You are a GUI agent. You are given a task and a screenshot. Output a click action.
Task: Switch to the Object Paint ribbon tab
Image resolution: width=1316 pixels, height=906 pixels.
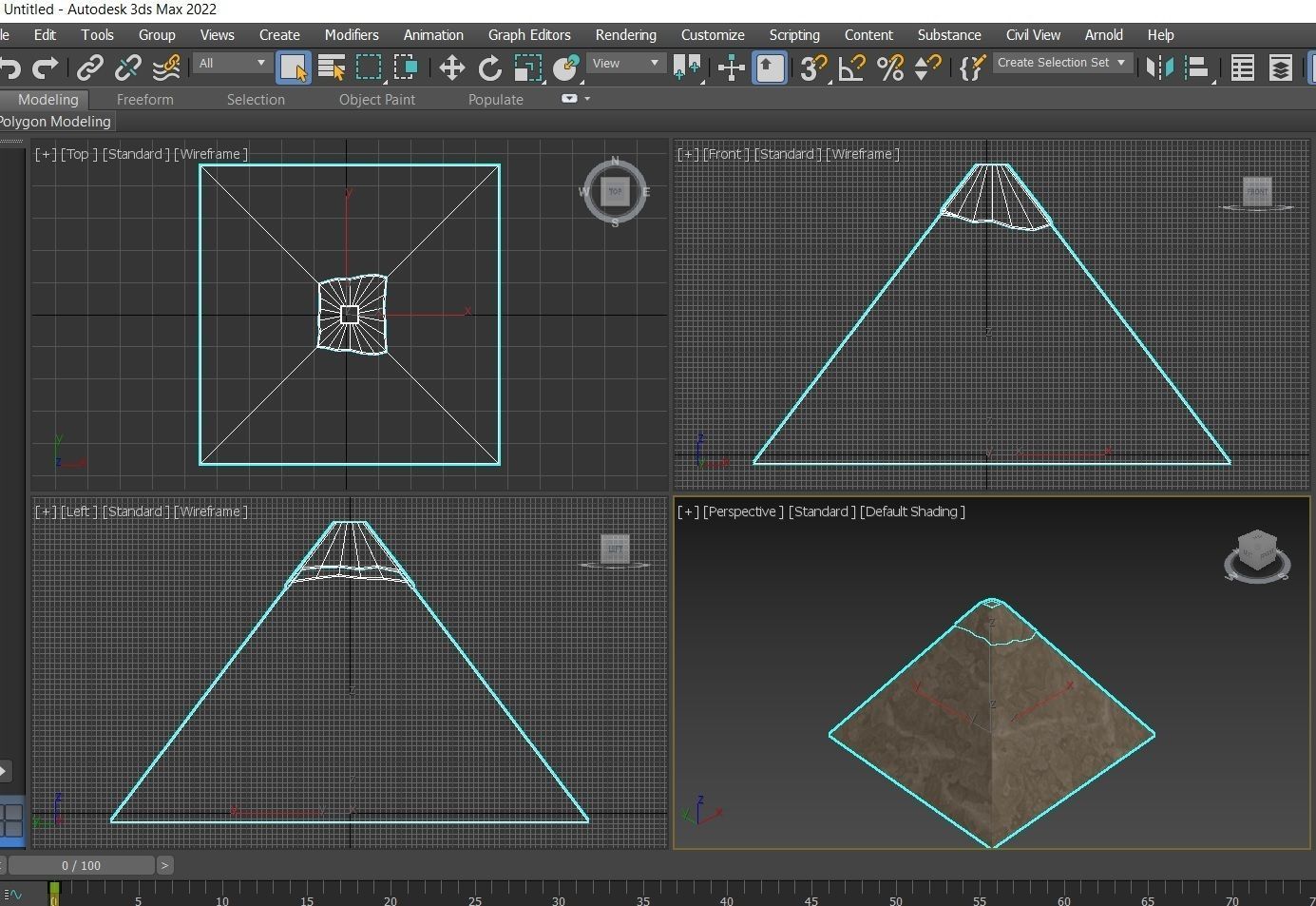point(377,100)
